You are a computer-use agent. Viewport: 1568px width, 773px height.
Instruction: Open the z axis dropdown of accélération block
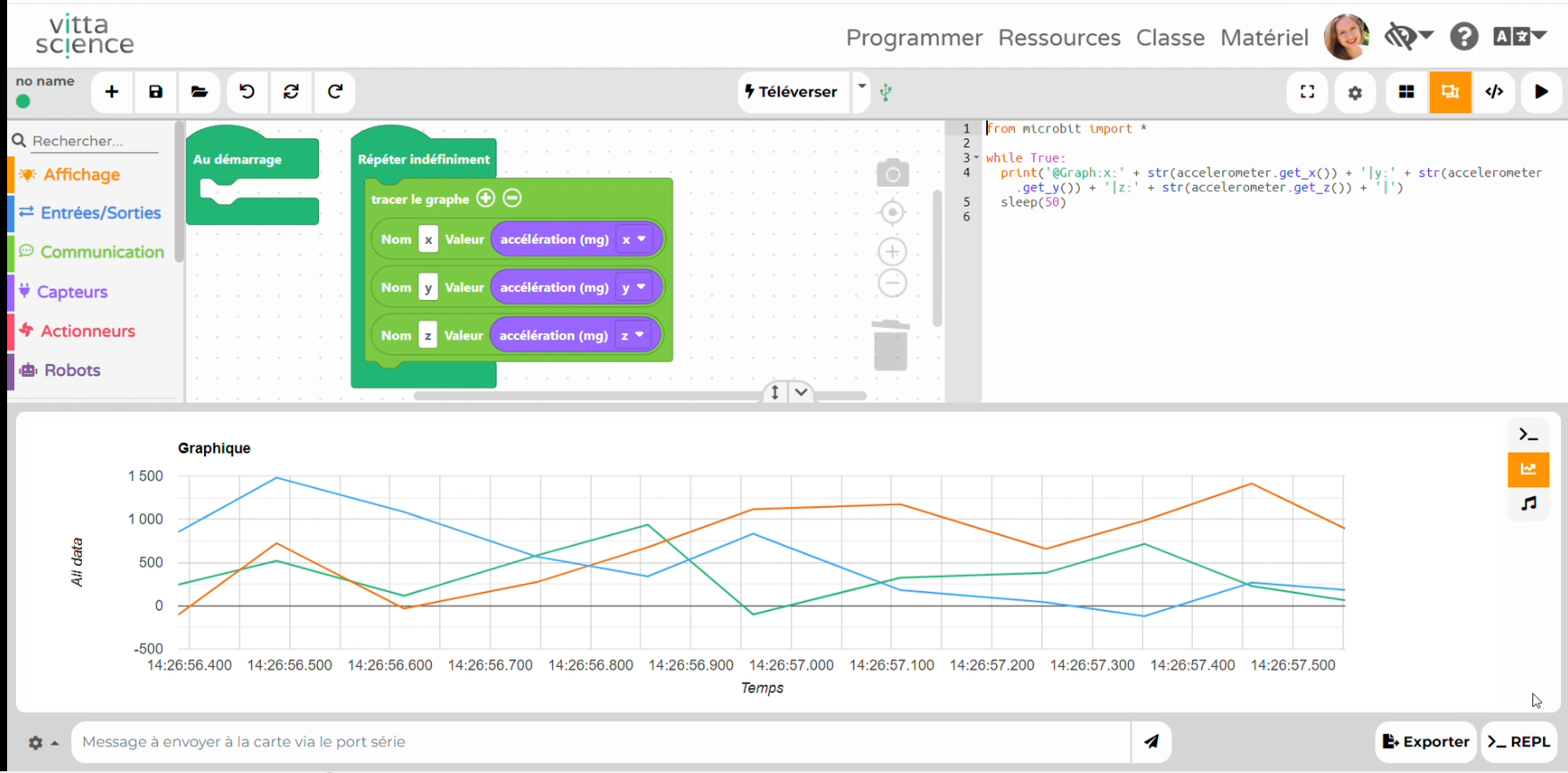(634, 335)
